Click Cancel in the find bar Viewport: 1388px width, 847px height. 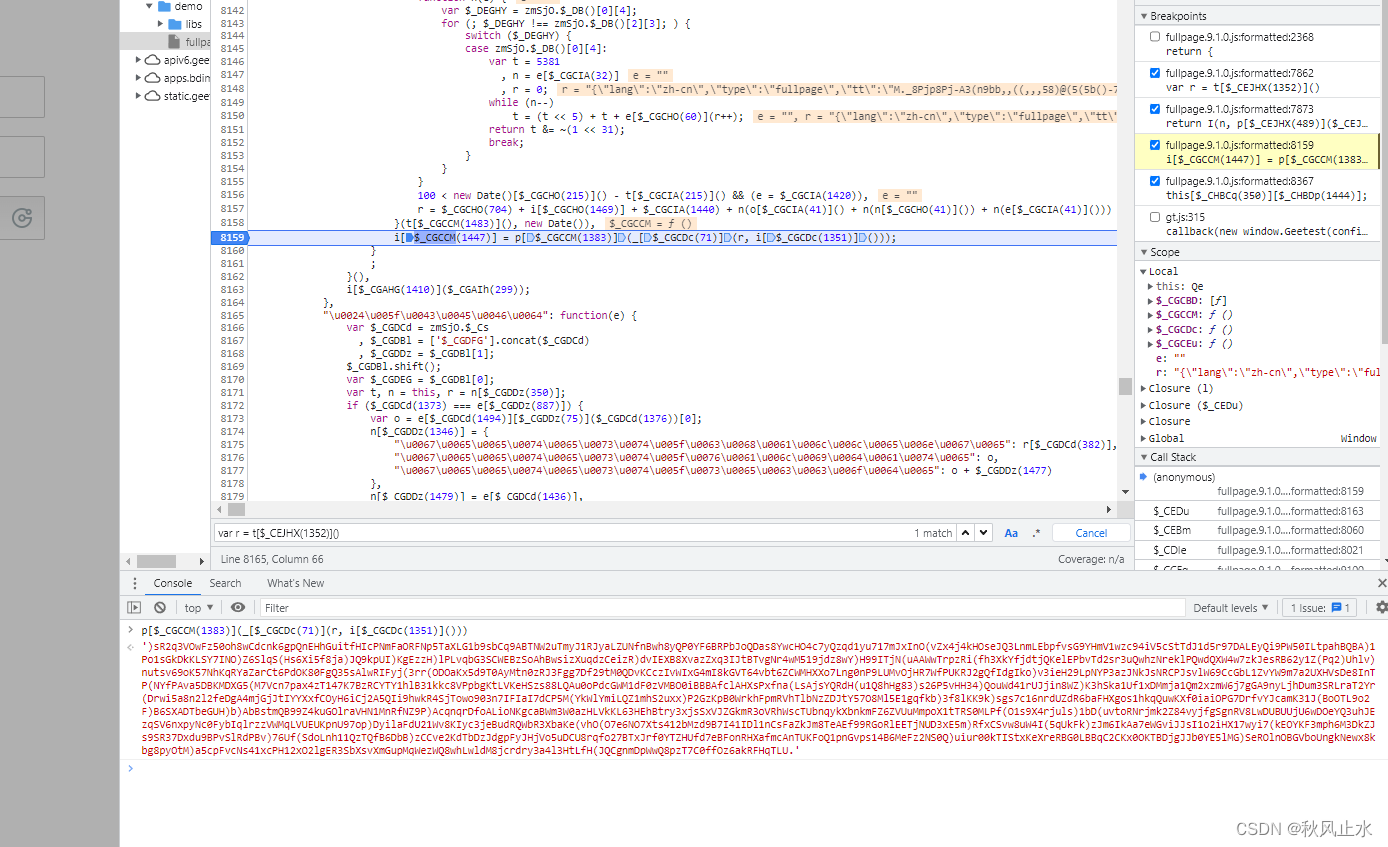(1091, 533)
